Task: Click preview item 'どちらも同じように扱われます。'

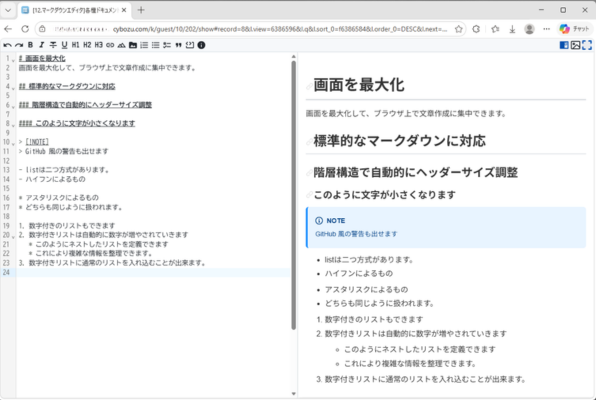Action: (380, 304)
